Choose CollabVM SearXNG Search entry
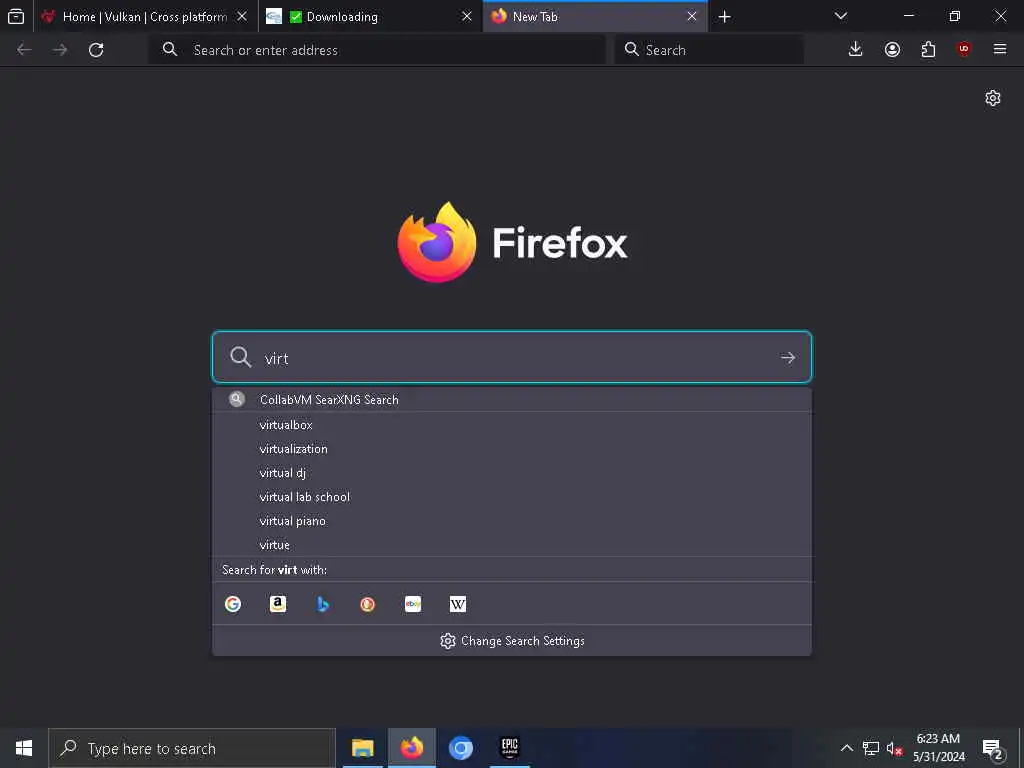The image size is (1024, 768). pyautogui.click(x=512, y=400)
